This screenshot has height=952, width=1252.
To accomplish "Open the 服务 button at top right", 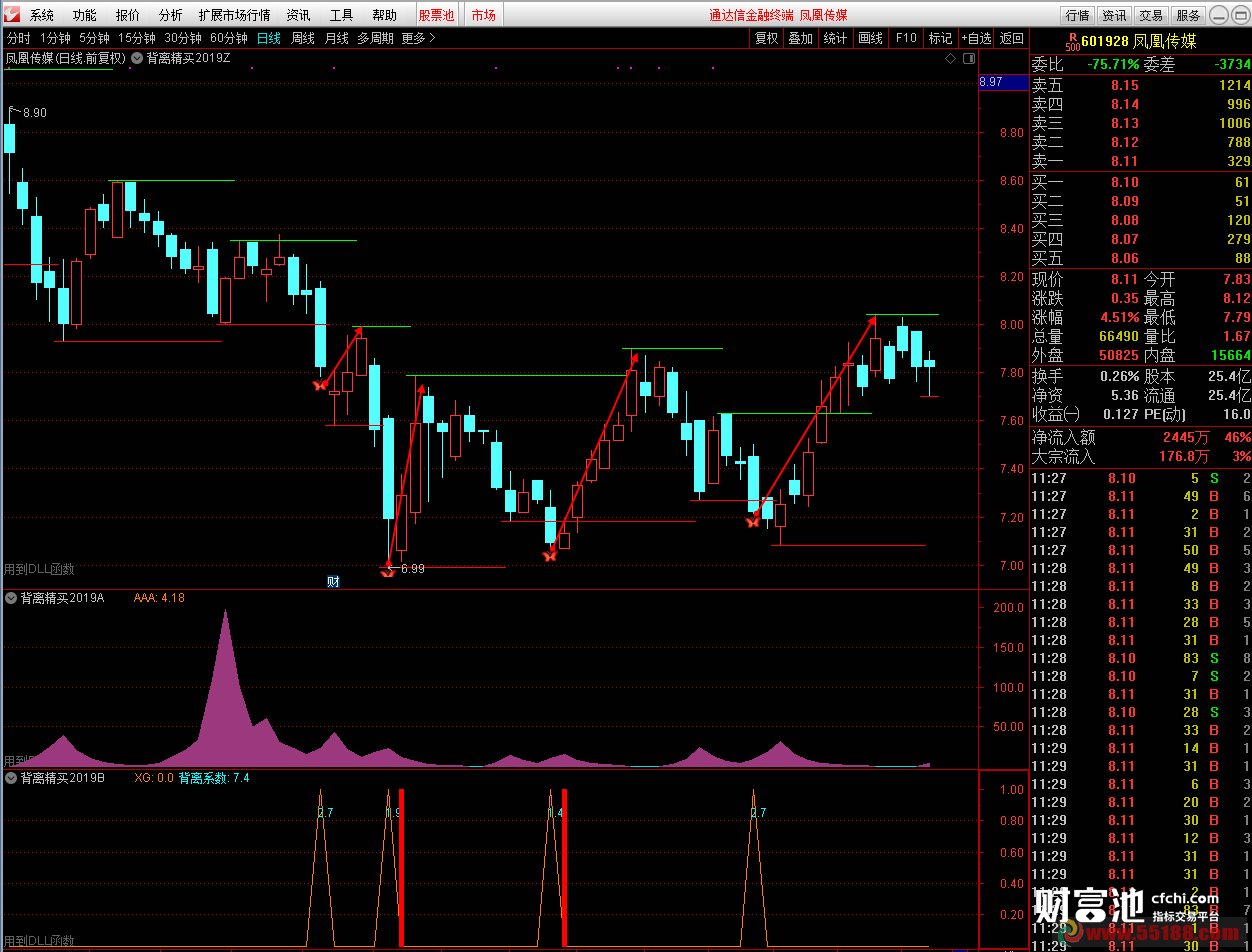I will [x=1188, y=15].
